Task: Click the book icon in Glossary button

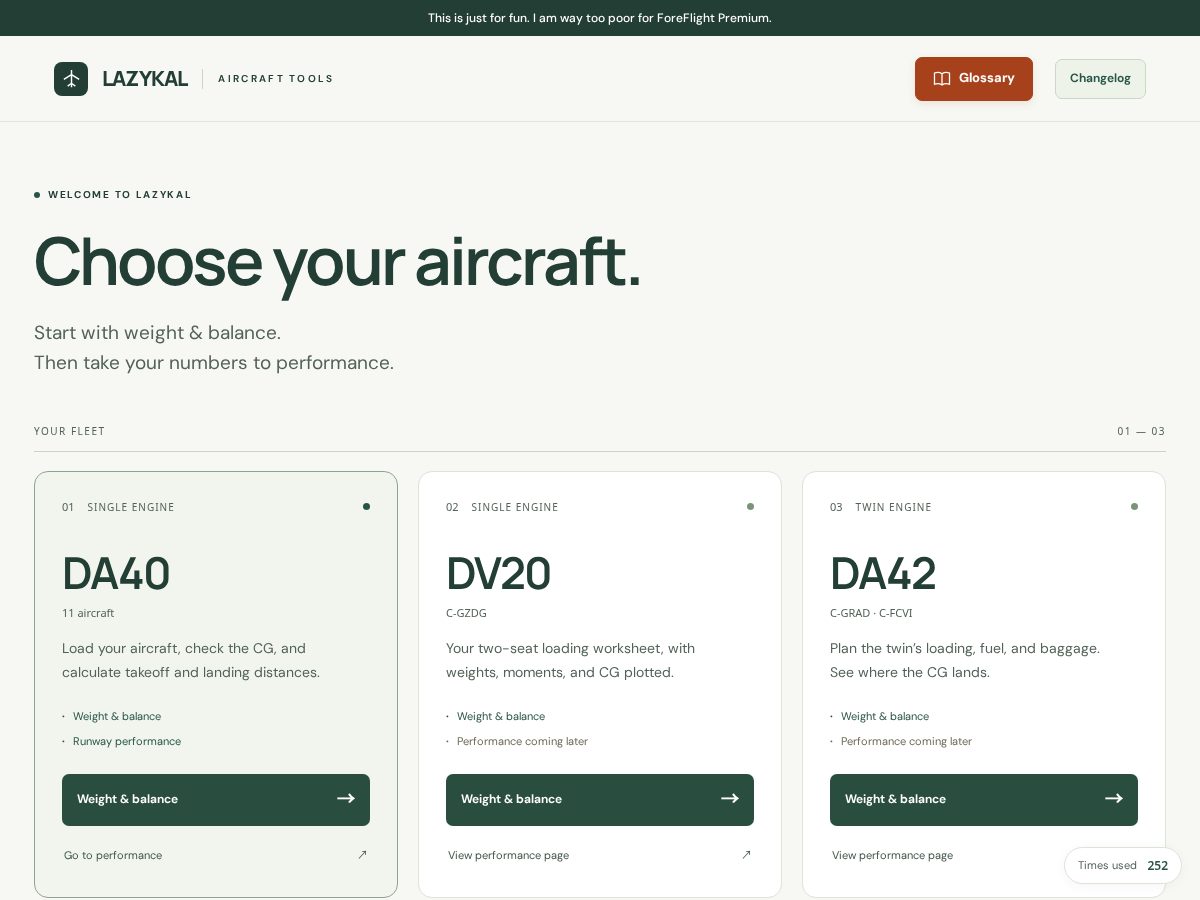Action: coord(942,79)
